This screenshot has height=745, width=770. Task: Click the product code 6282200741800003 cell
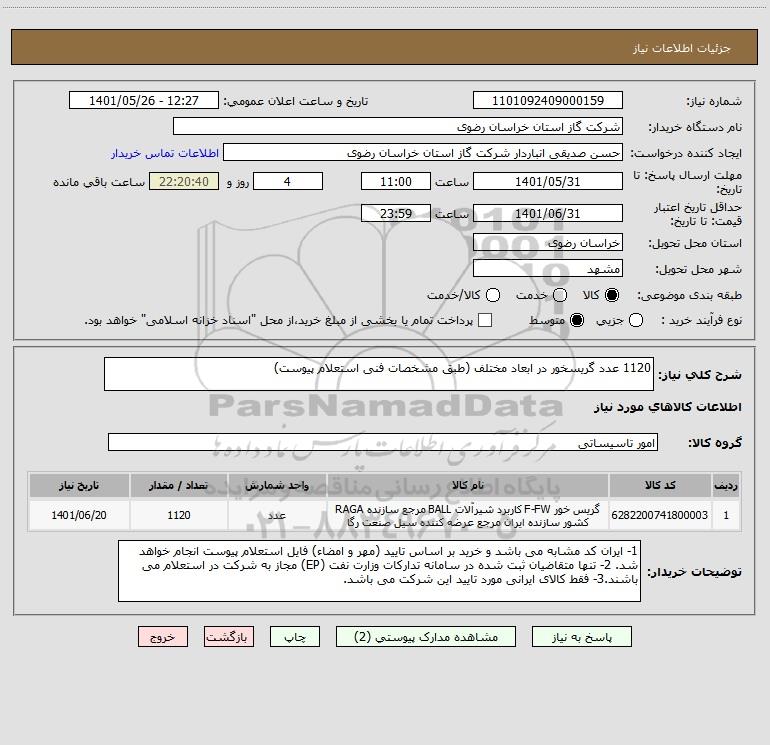click(660, 515)
